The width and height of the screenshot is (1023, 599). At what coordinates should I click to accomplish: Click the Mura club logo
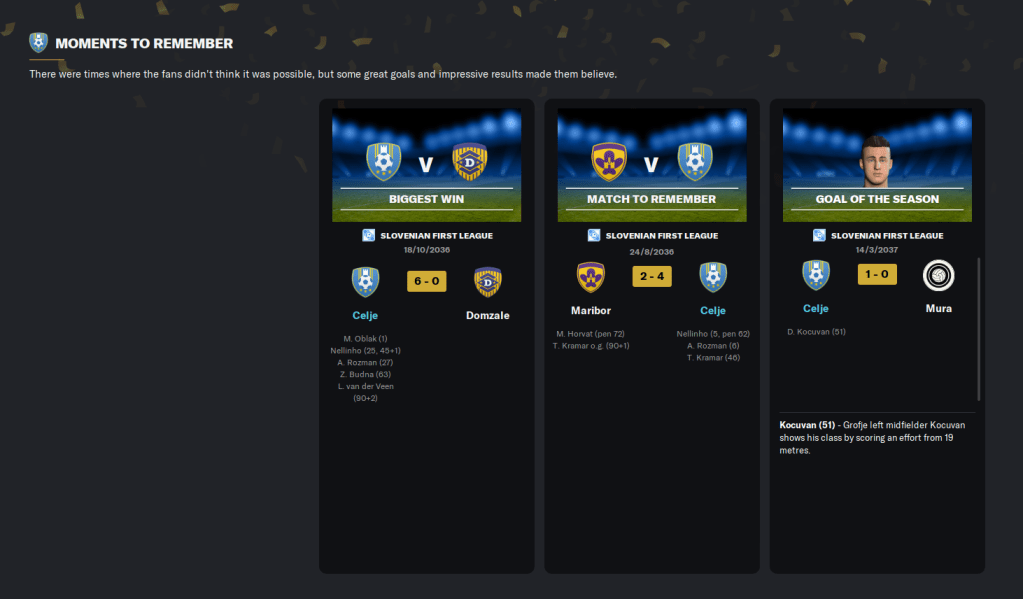(938, 275)
